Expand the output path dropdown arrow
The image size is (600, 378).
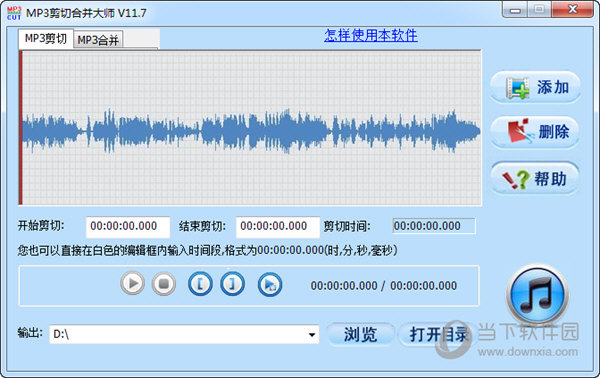click(x=312, y=334)
